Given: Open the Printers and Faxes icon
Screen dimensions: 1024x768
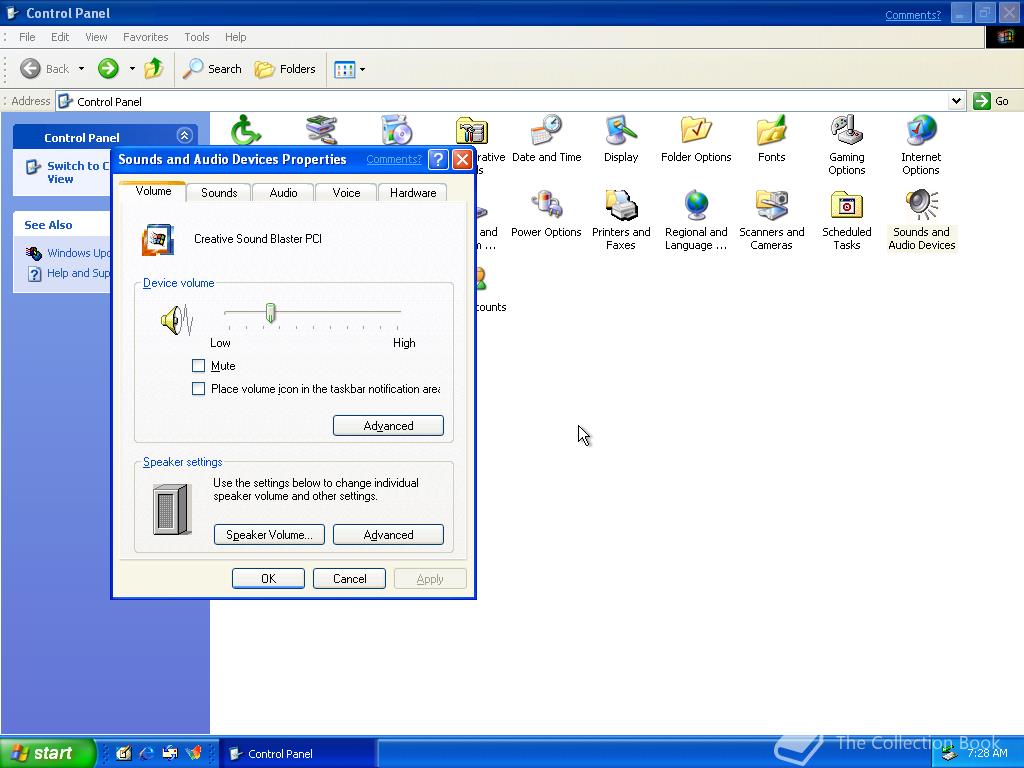Looking at the screenshot, I should [620, 220].
